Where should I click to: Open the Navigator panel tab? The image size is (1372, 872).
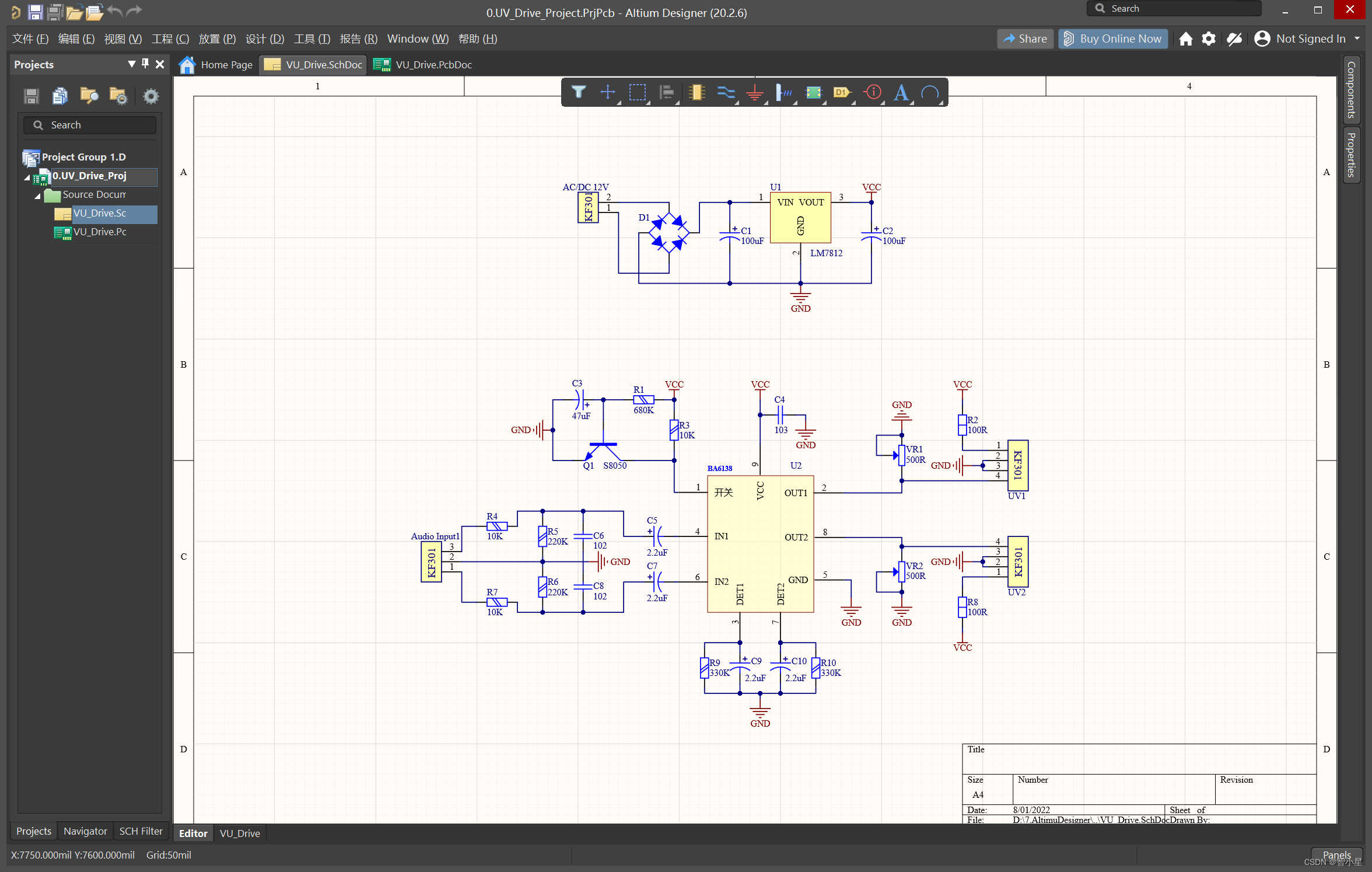coord(85,831)
